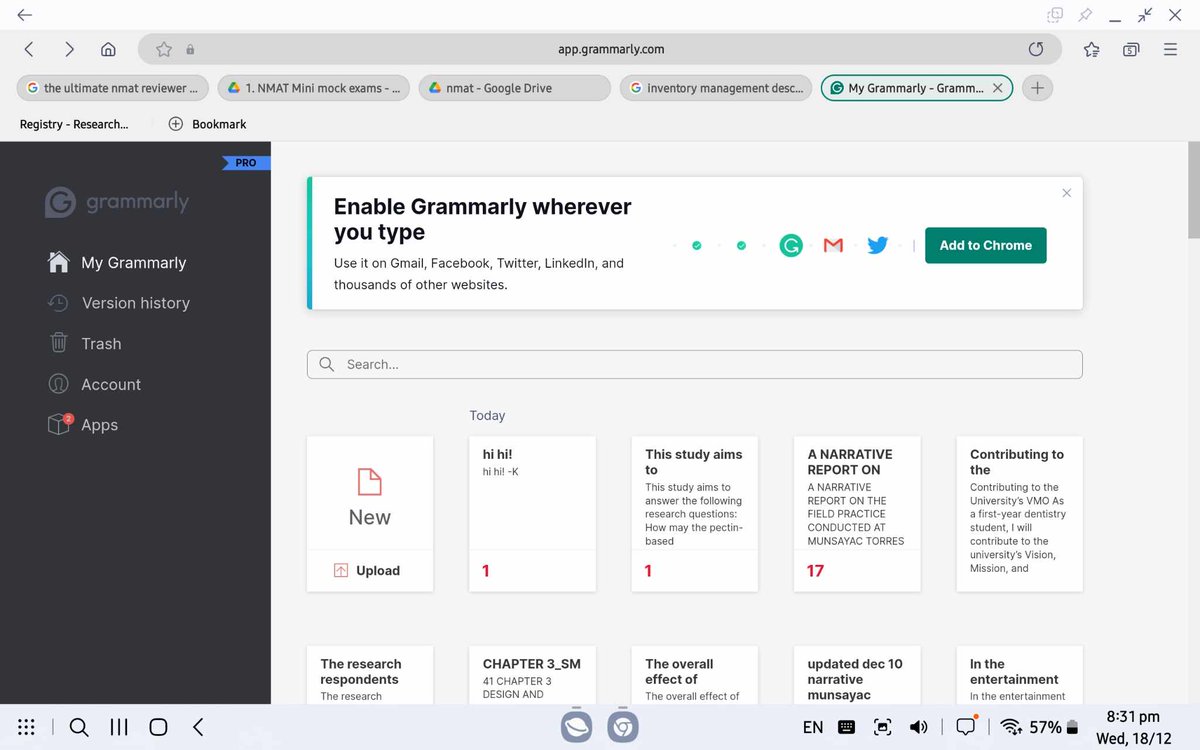Open the apps grid in the taskbar
Viewport: 1200px width, 750px height.
pyautogui.click(x=27, y=728)
